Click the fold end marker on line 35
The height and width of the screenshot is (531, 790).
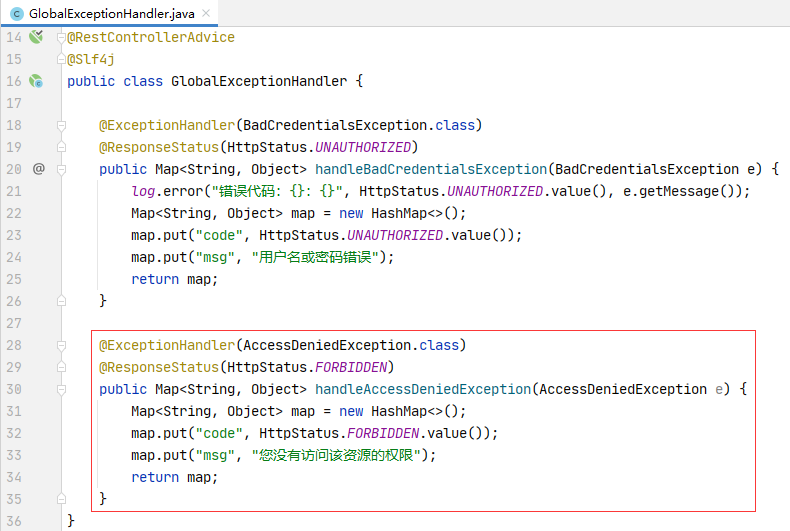61,499
